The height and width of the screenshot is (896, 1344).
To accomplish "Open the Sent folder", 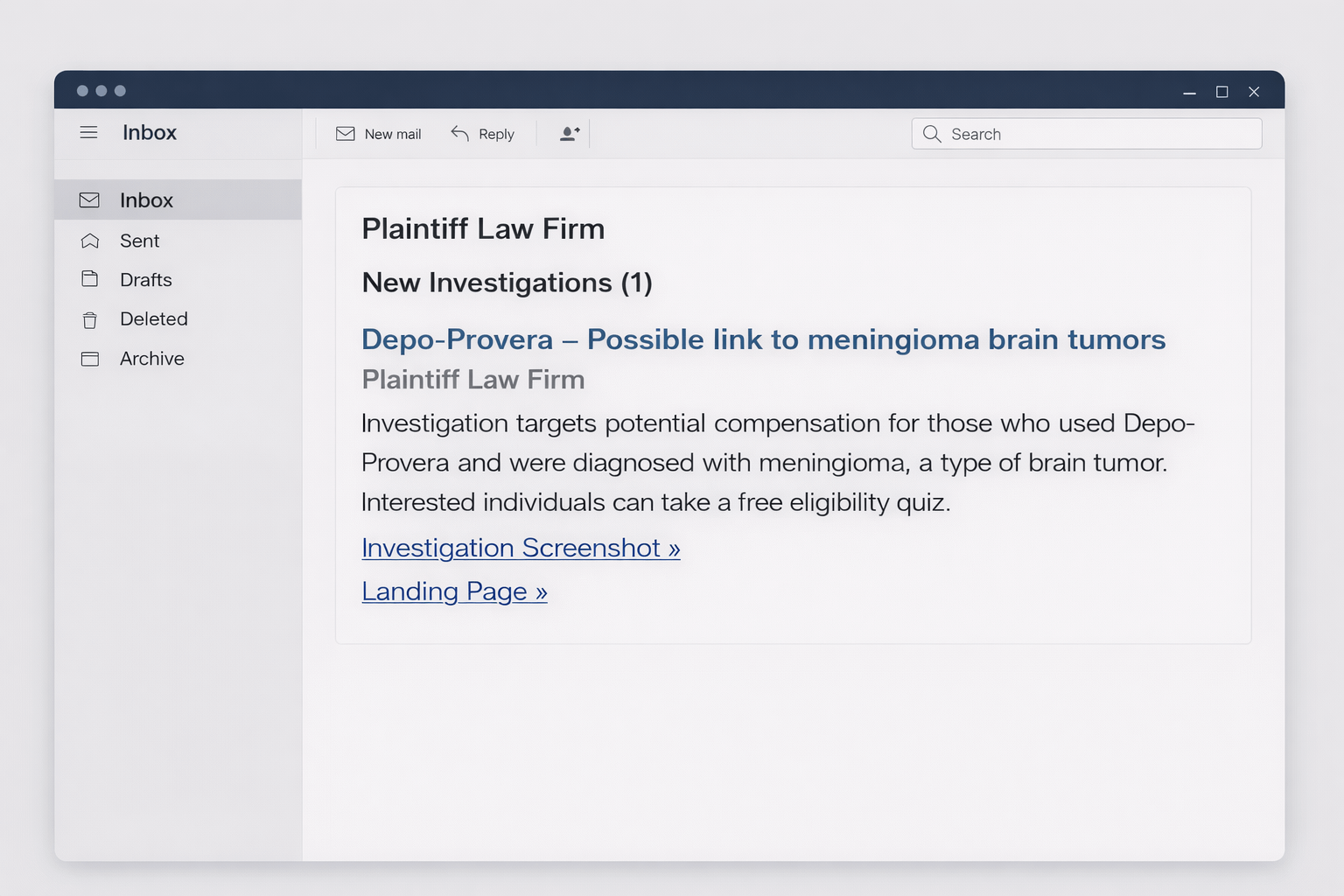I will (x=139, y=241).
